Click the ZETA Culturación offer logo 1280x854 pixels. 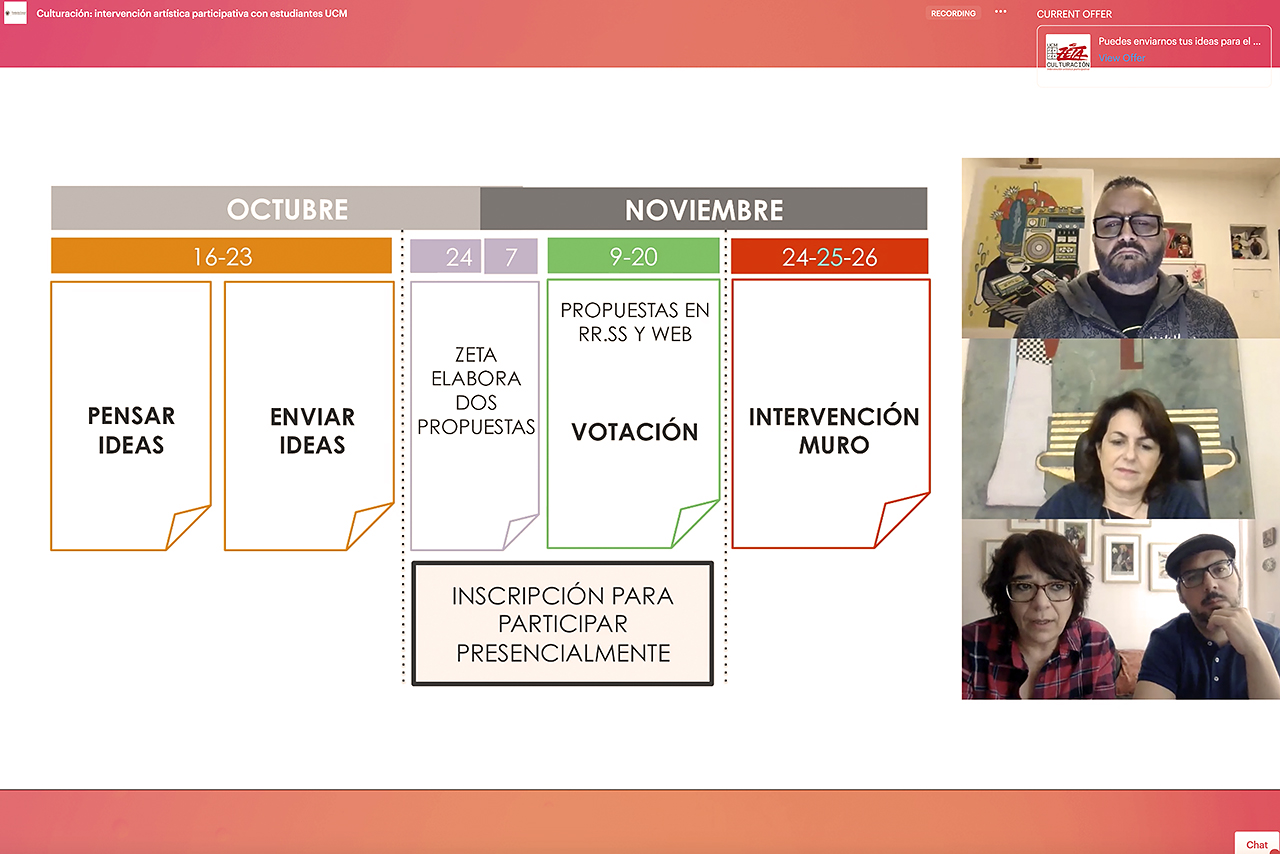(1068, 52)
